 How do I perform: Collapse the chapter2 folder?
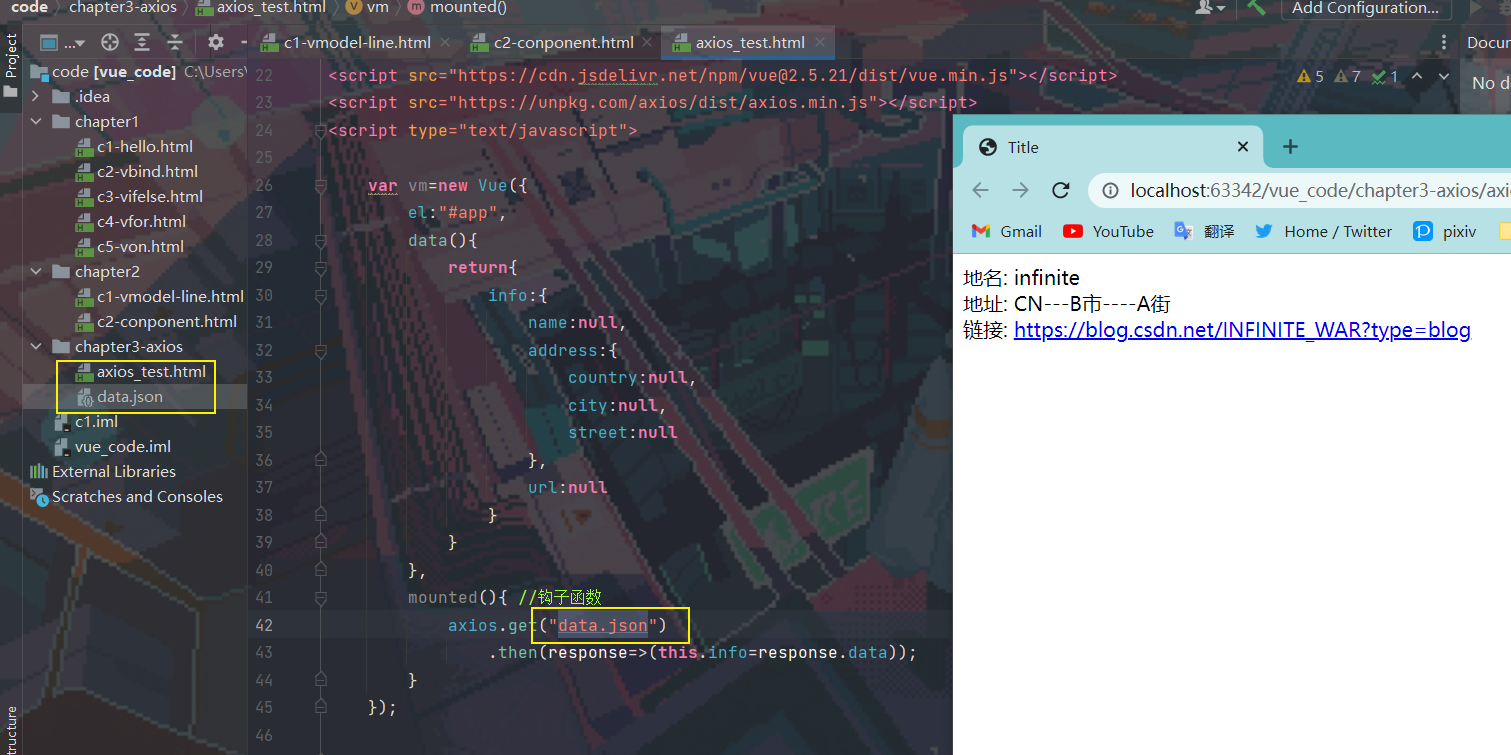tap(36, 272)
